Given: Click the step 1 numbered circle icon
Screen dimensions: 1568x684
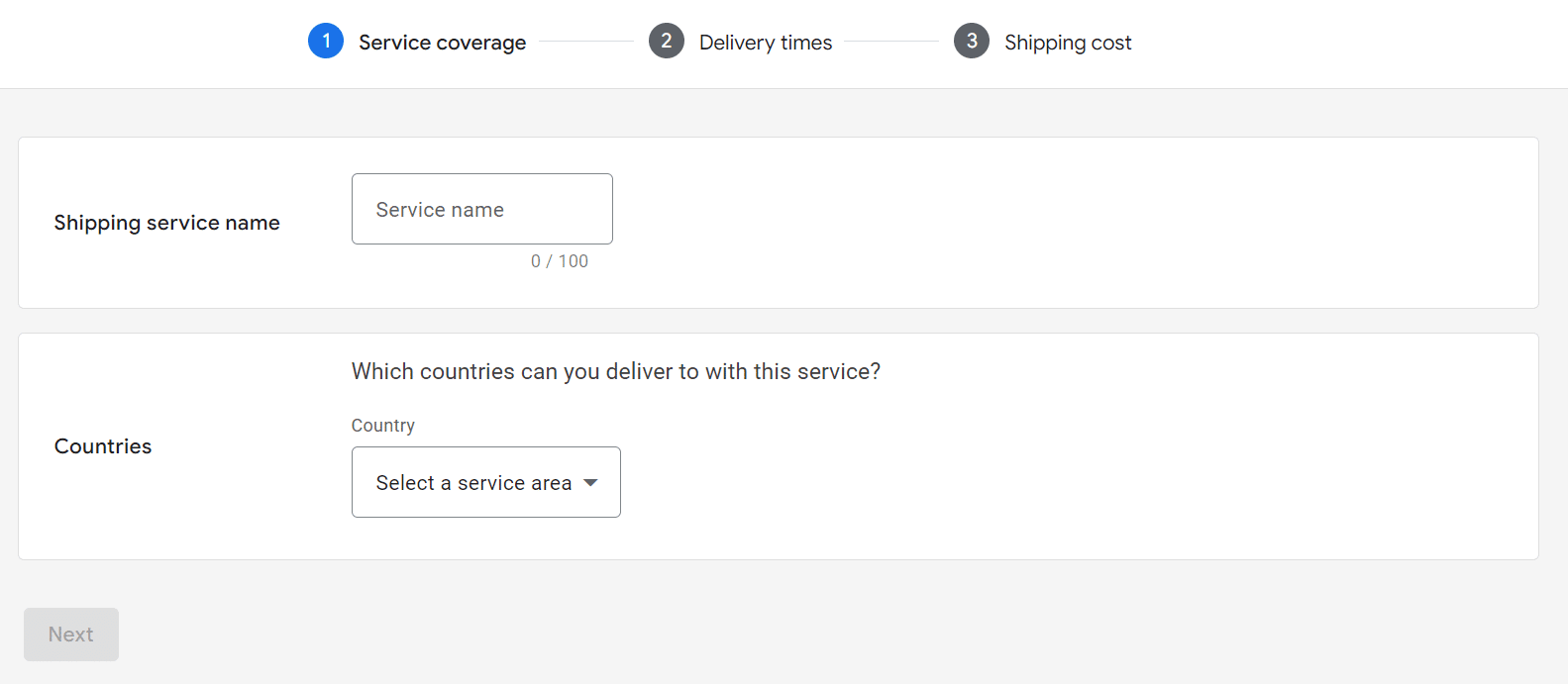Looking at the screenshot, I should pyautogui.click(x=326, y=41).
